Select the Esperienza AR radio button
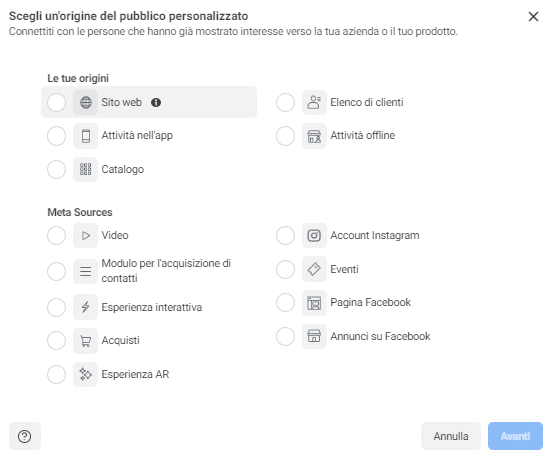 56,374
